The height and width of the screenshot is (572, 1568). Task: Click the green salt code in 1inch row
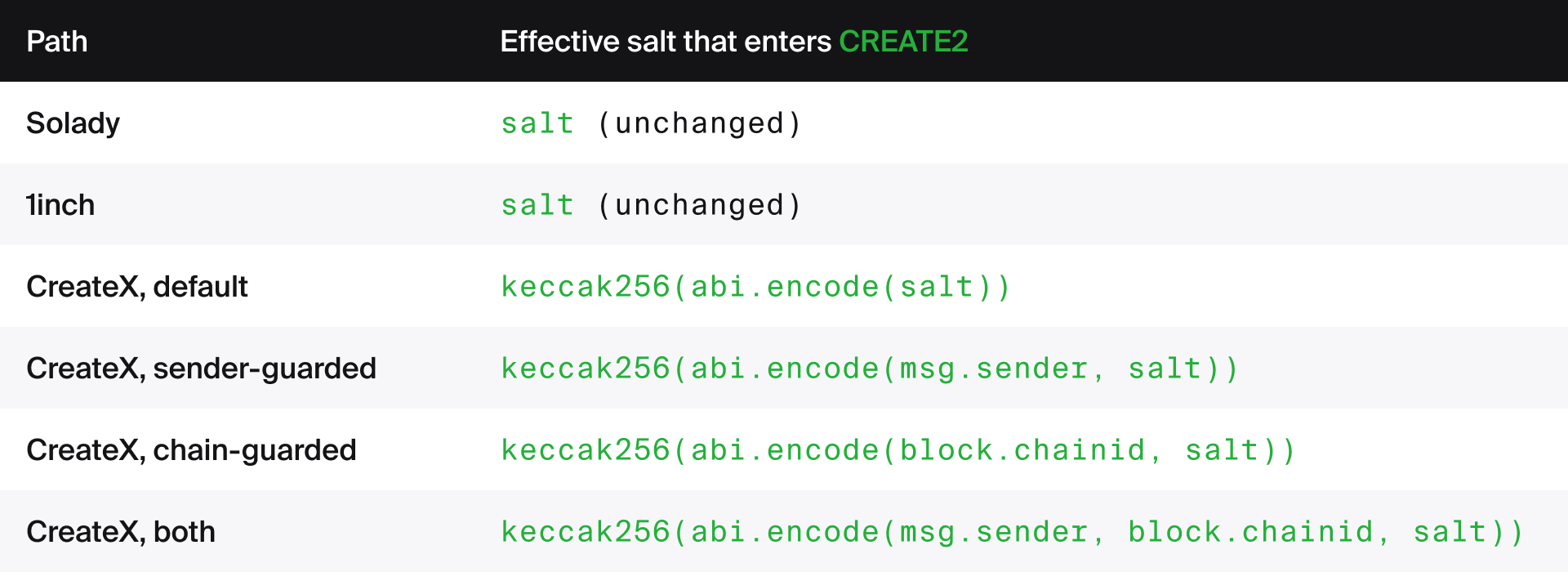point(537,205)
